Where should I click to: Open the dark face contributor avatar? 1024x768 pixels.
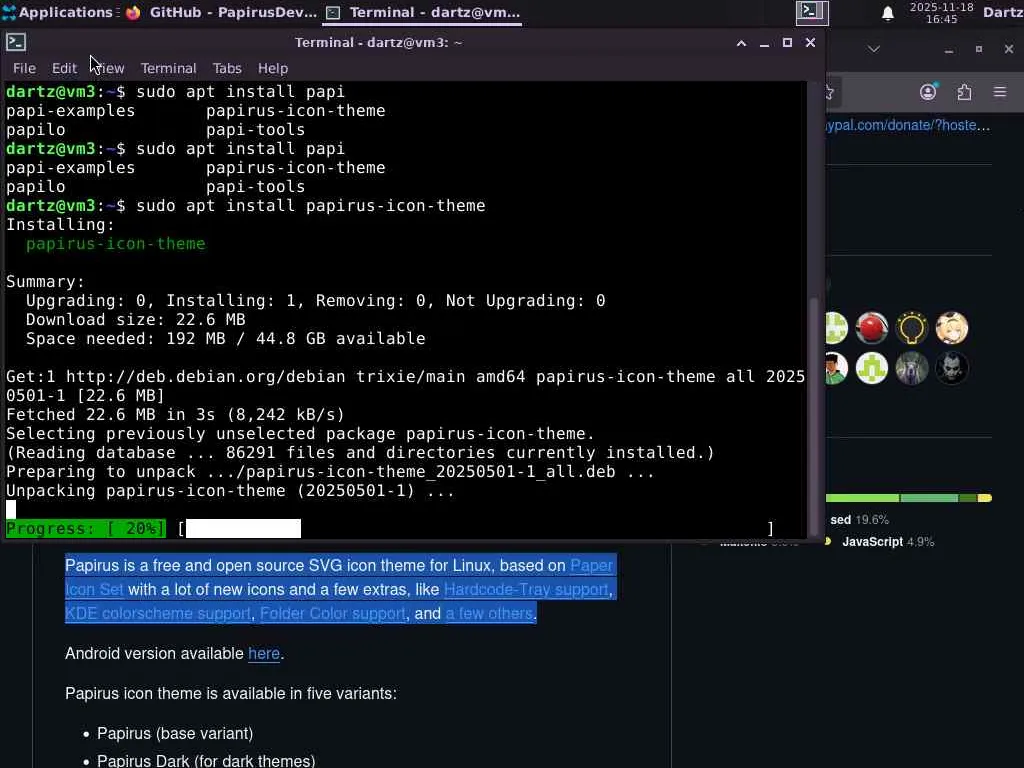(952, 368)
